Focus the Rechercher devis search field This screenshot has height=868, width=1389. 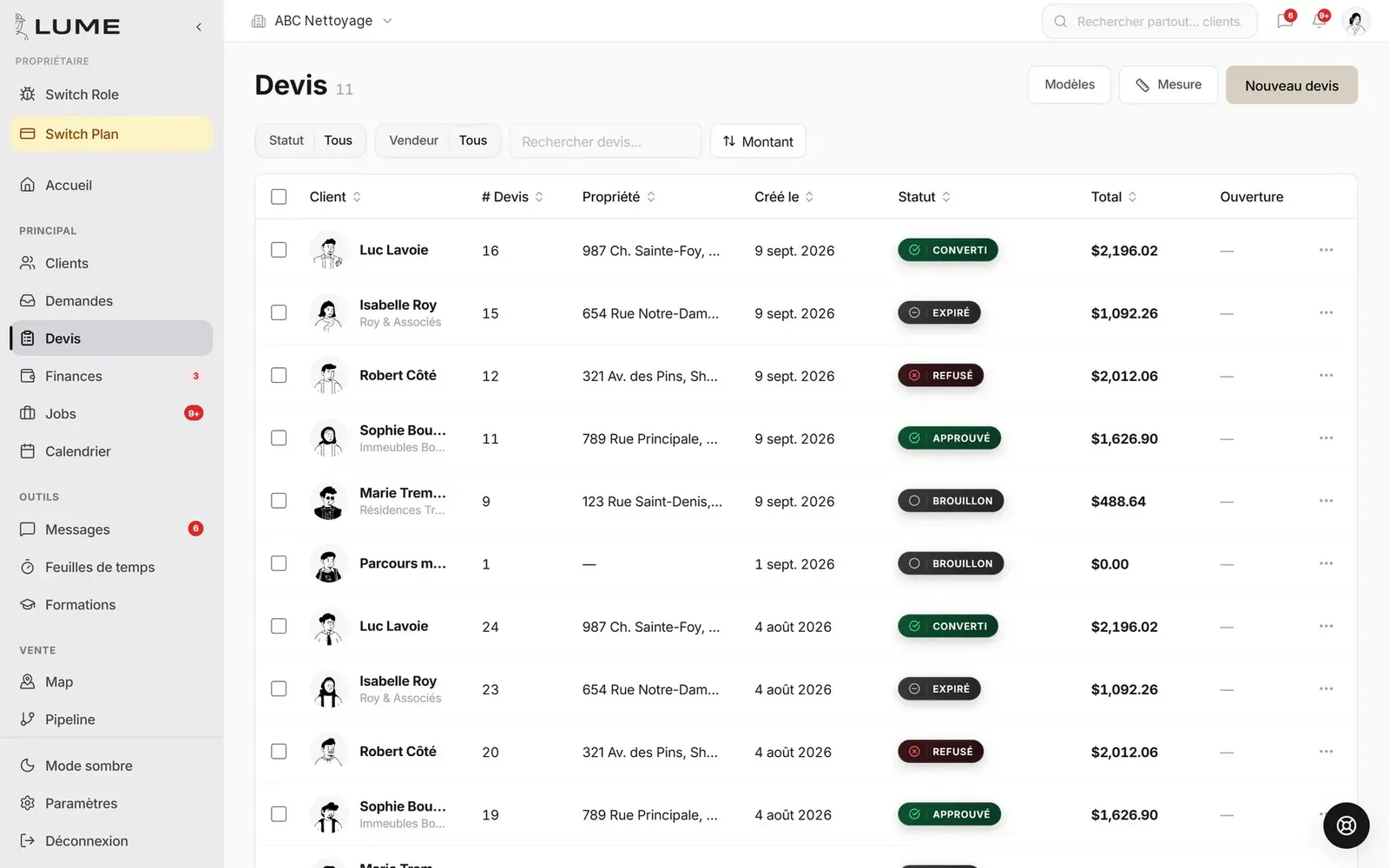tap(606, 141)
